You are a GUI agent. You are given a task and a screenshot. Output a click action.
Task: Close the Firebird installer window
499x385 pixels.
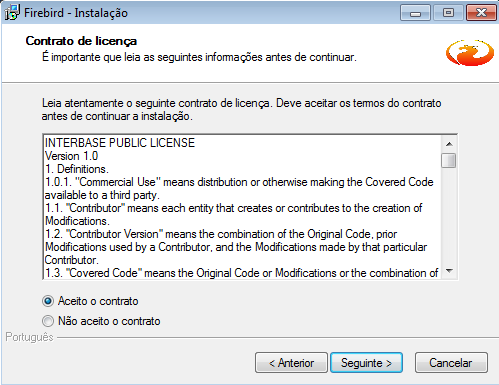[x=481, y=13]
